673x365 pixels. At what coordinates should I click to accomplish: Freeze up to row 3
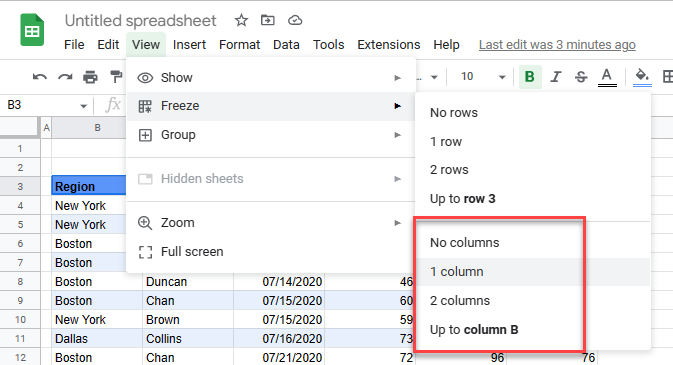[x=534, y=199]
